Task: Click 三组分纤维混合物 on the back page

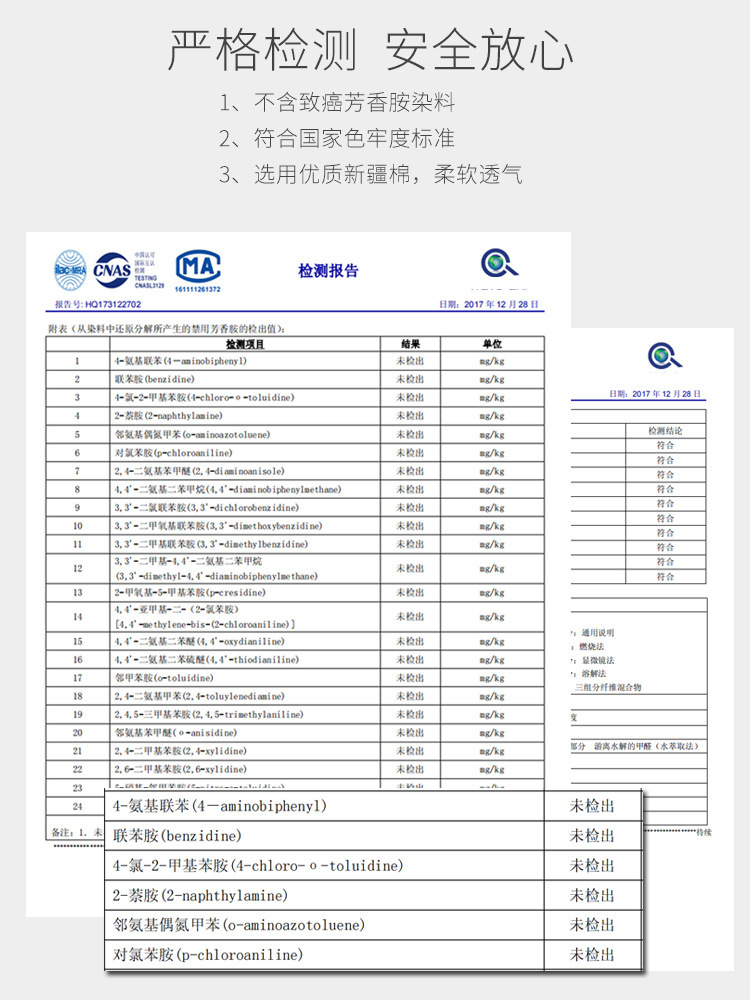Action: click(608, 688)
